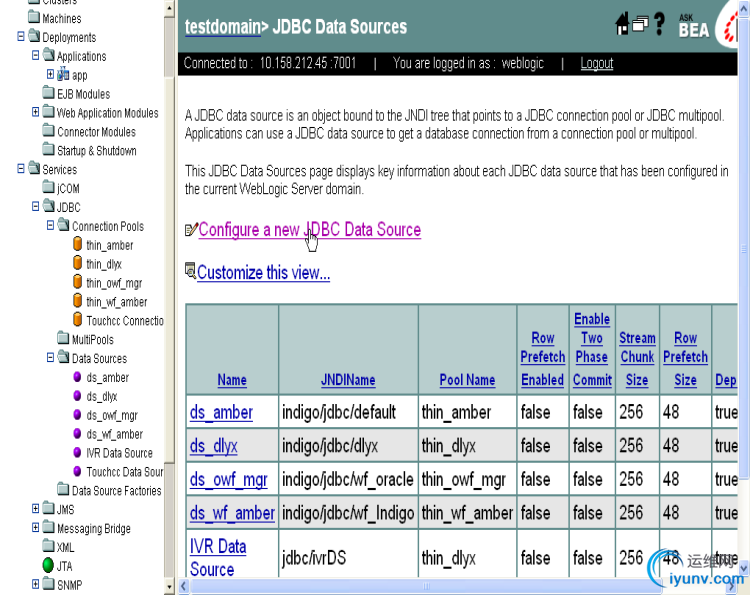Open the console home icon
This screenshot has width=750, height=595.
(622, 24)
